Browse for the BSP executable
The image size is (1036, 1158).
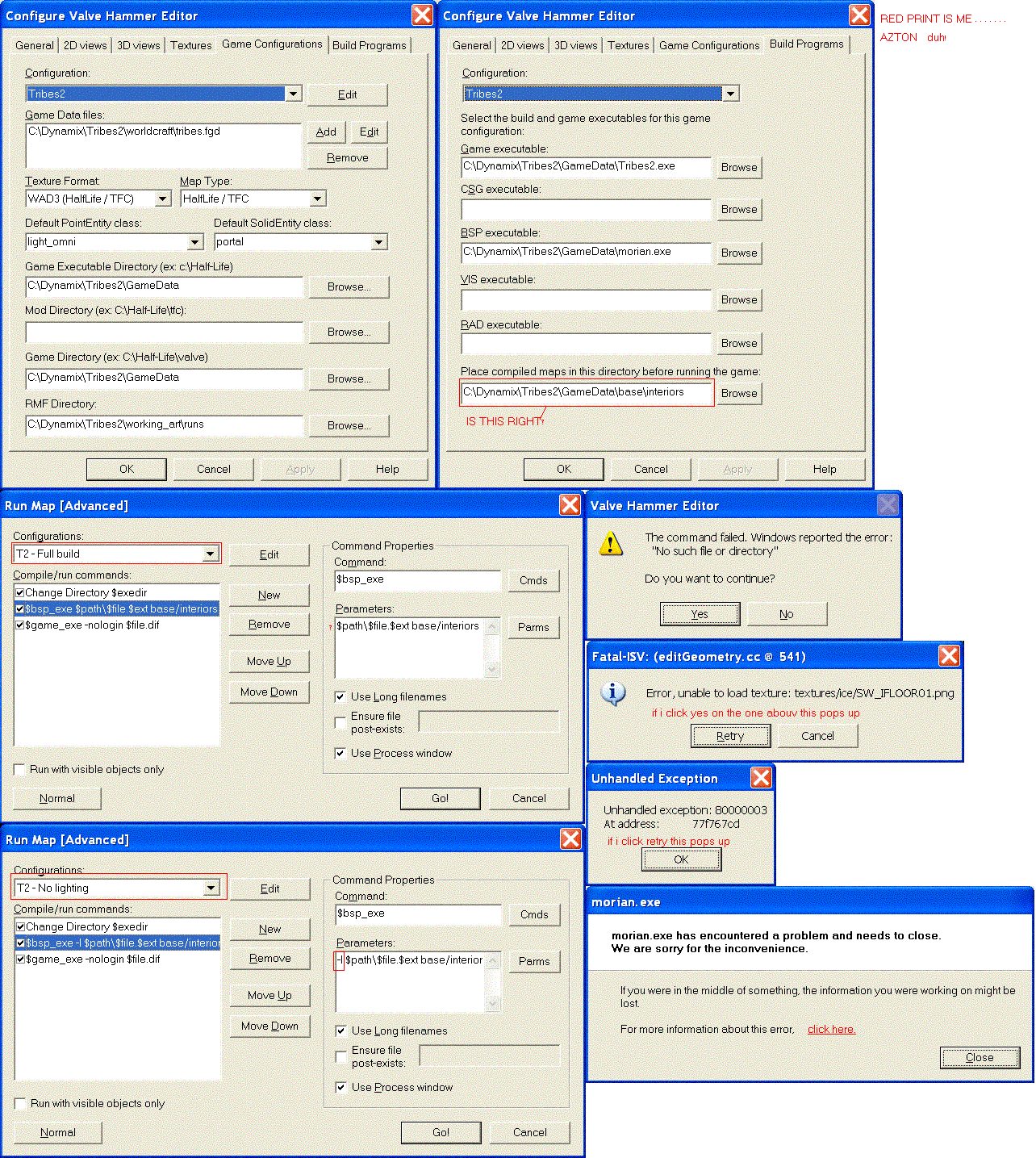pyautogui.click(x=739, y=253)
